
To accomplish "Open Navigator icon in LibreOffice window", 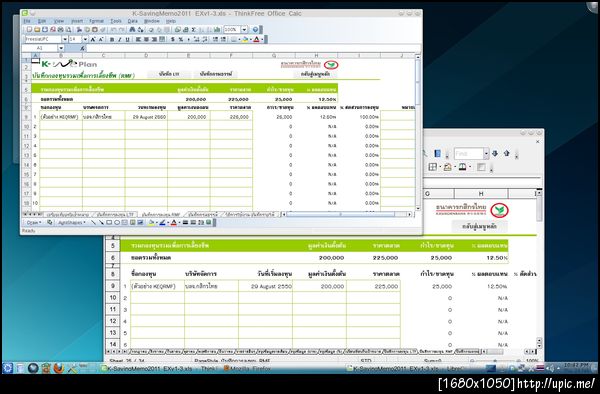I will pos(437,153).
